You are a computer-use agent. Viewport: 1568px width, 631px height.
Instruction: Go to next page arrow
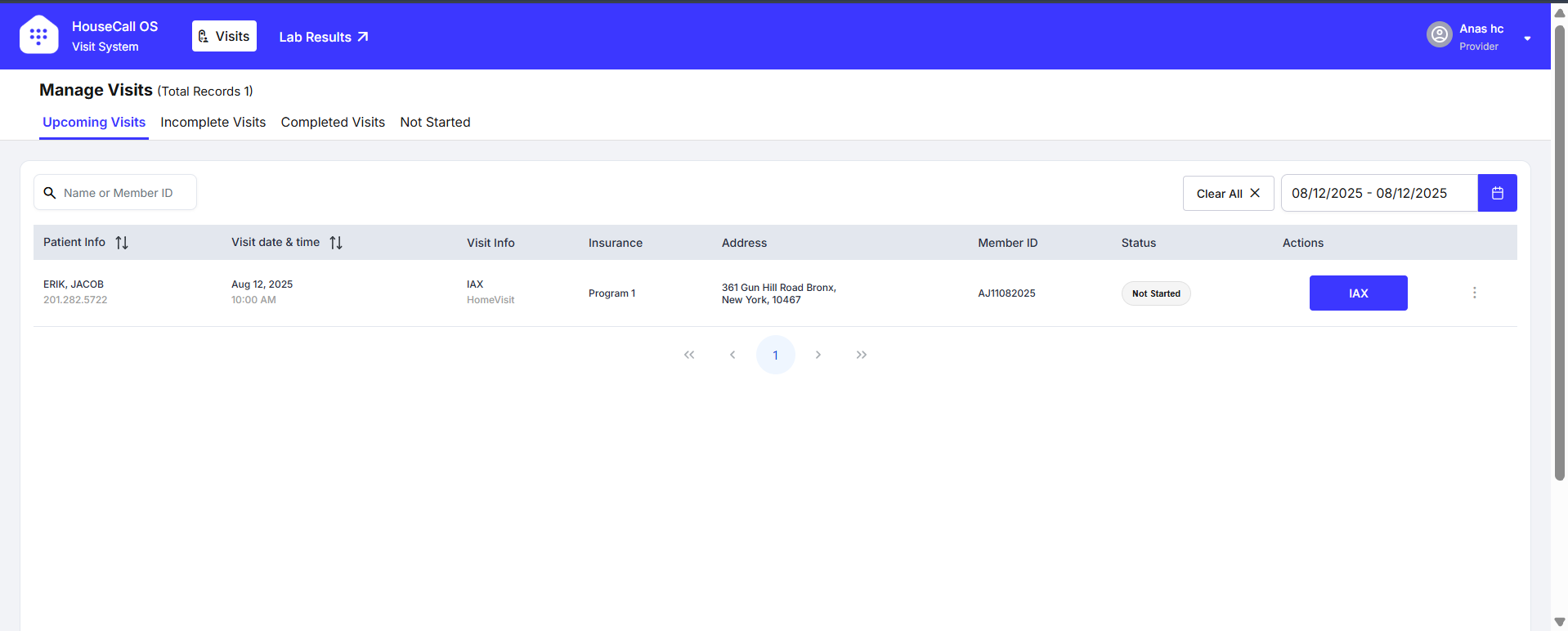[818, 355]
